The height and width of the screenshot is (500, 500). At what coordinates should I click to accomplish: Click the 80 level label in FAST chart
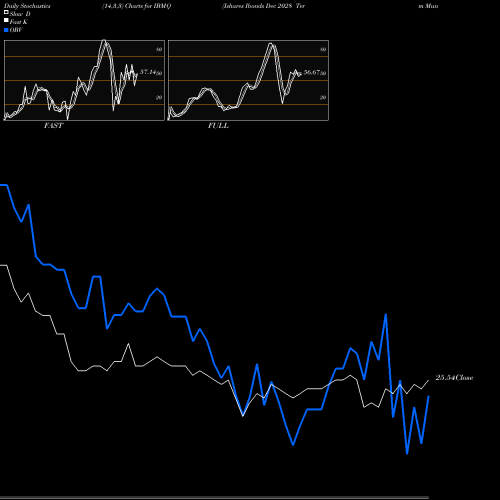pyautogui.click(x=159, y=49)
